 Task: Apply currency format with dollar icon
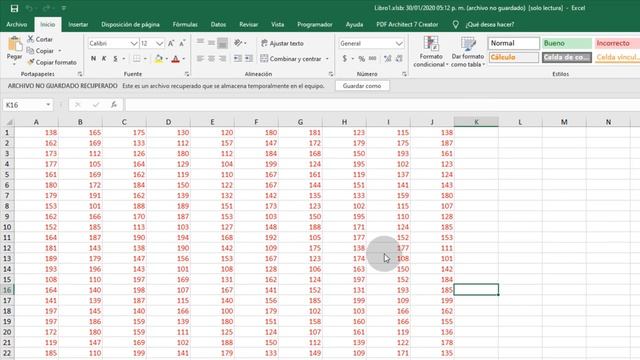pyautogui.click(x=344, y=59)
